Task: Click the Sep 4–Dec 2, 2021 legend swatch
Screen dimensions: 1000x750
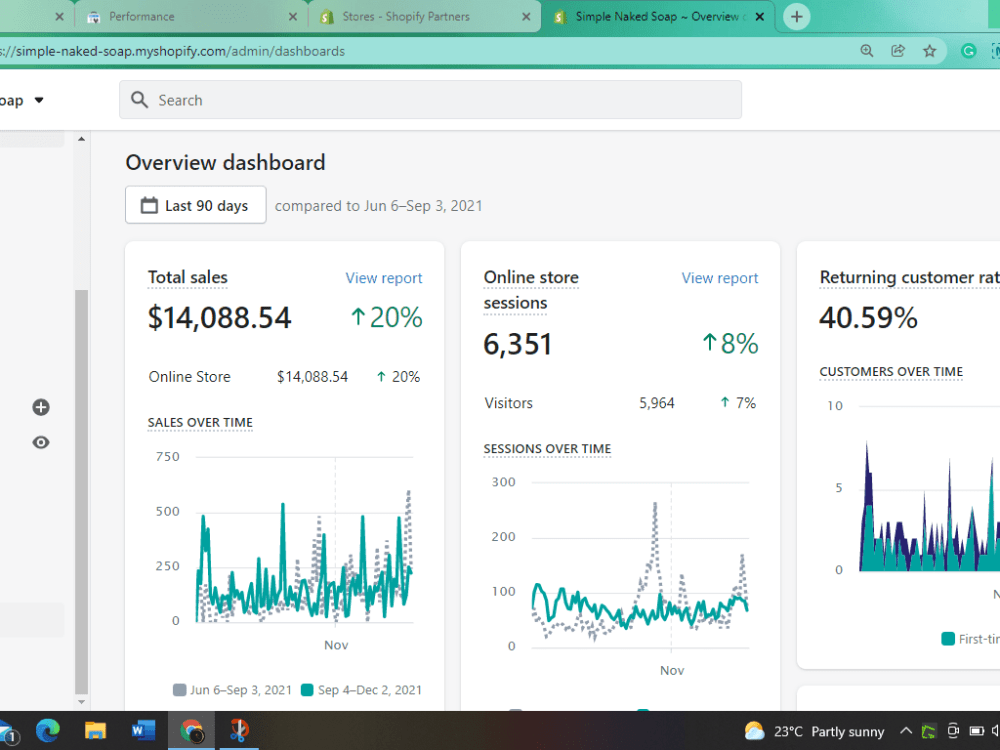Action: click(307, 690)
